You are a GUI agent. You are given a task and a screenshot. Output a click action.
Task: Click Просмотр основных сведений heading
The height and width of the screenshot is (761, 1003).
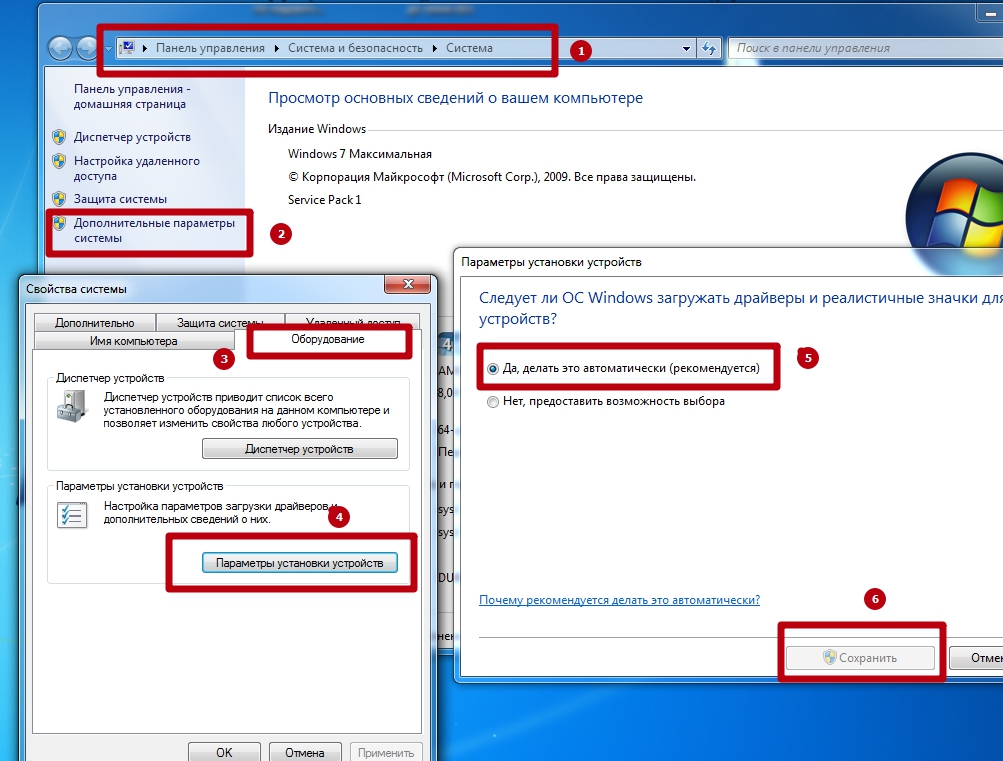(x=455, y=98)
